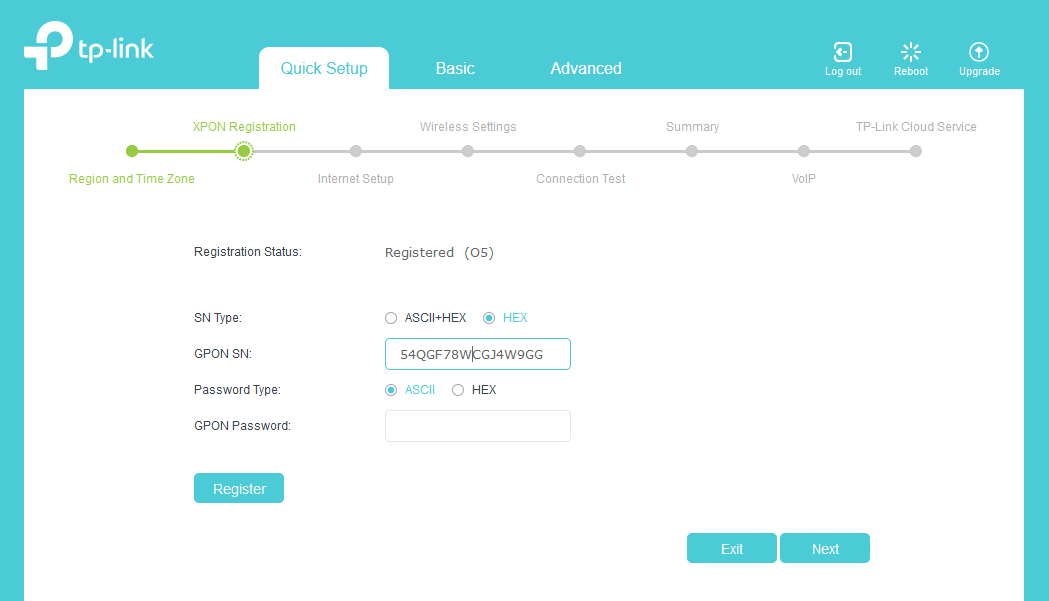This screenshot has width=1049, height=601.
Task: Select the VoIP step marker
Action: click(804, 151)
